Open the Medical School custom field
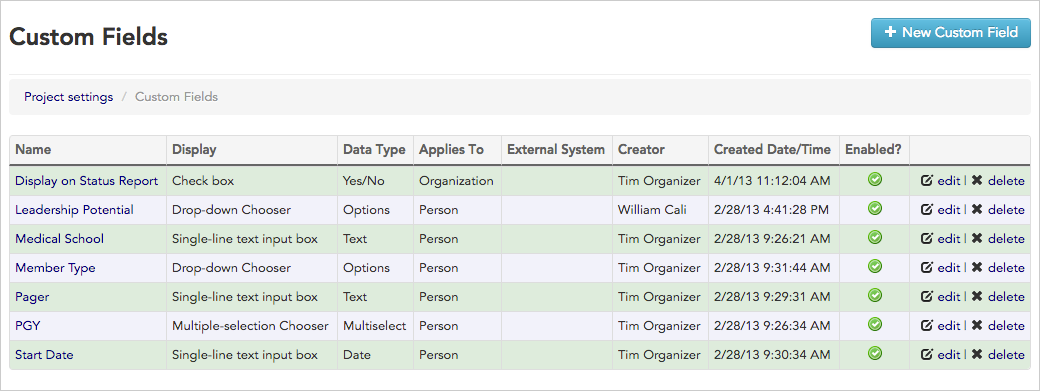1040x391 pixels. [x=59, y=239]
